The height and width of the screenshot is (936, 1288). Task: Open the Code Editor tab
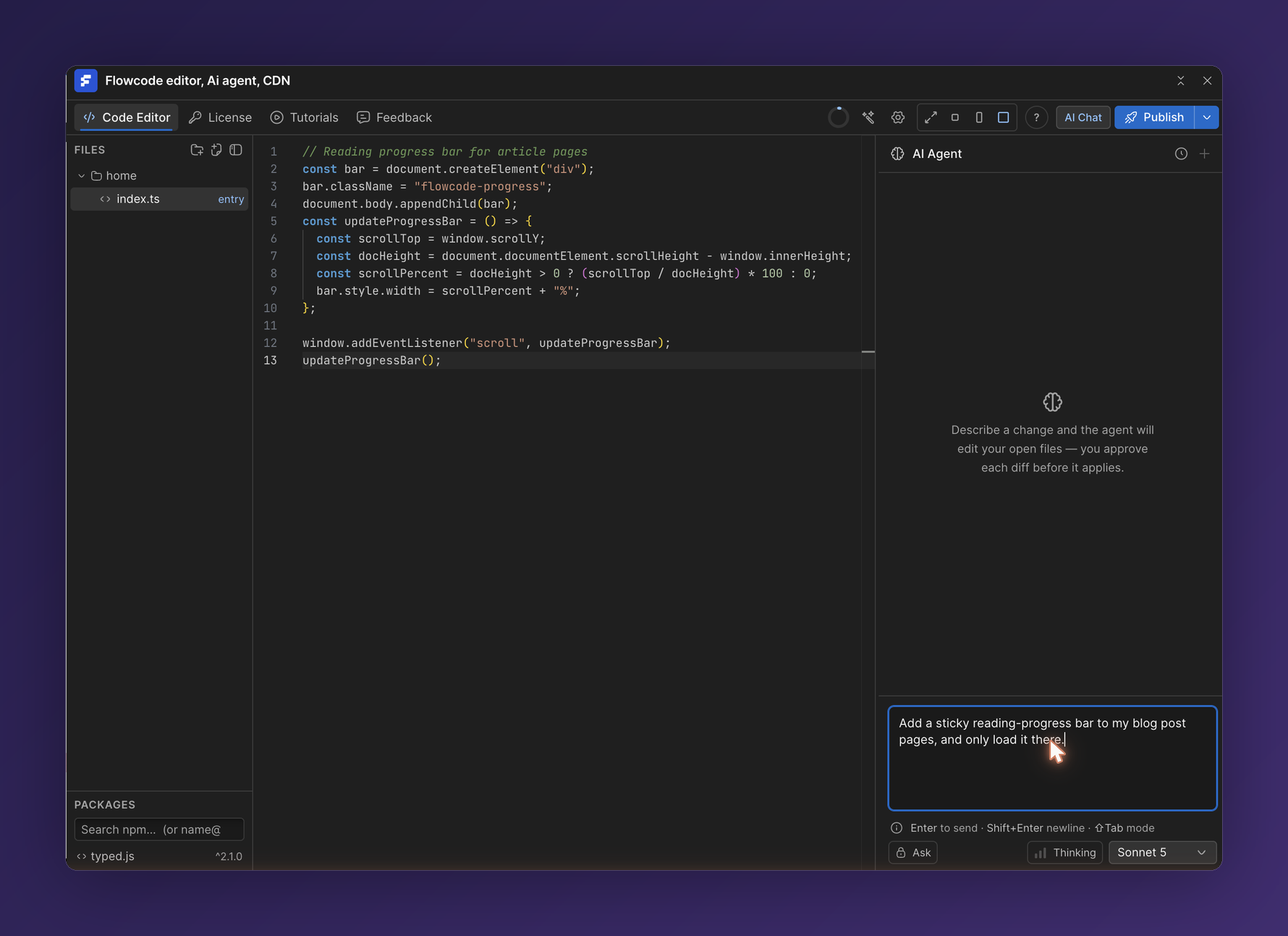pos(127,117)
